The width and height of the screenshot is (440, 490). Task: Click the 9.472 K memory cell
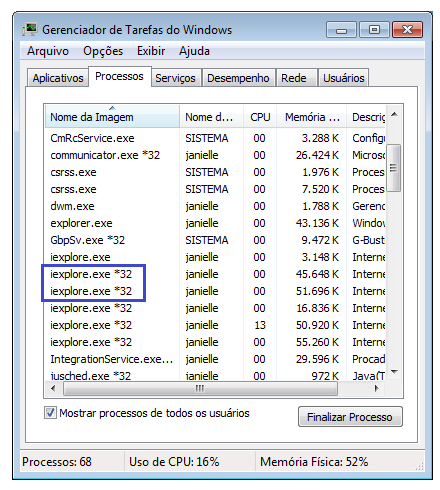point(320,240)
